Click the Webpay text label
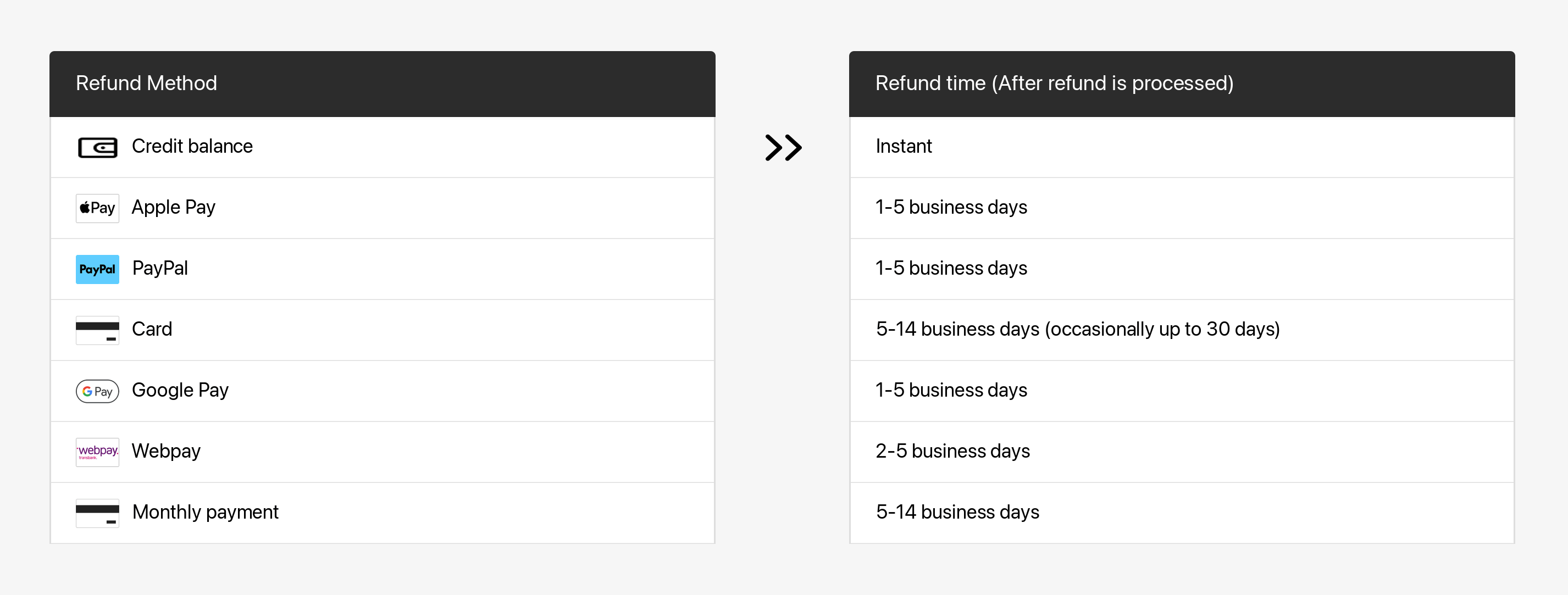This screenshot has height=595, width=1568. tap(166, 451)
